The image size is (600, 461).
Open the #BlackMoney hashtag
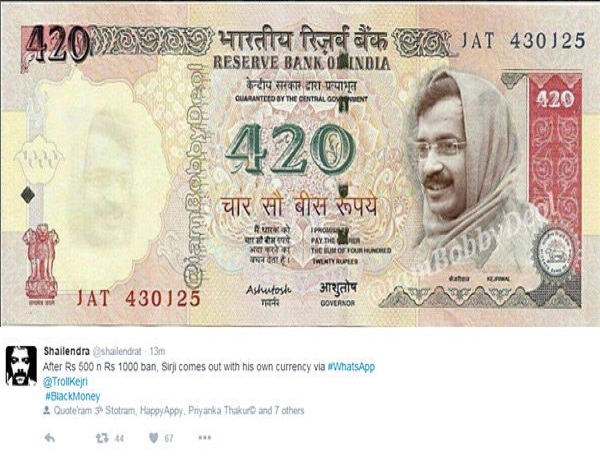(x=73, y=396)
